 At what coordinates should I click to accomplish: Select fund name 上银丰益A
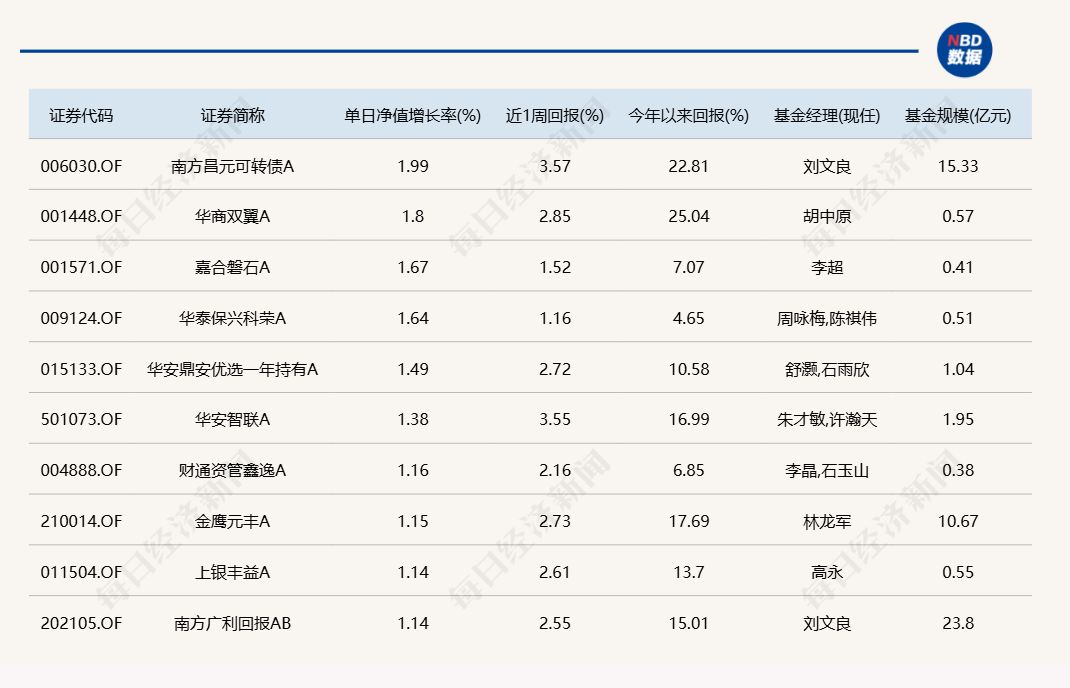(x=232, y=572)
